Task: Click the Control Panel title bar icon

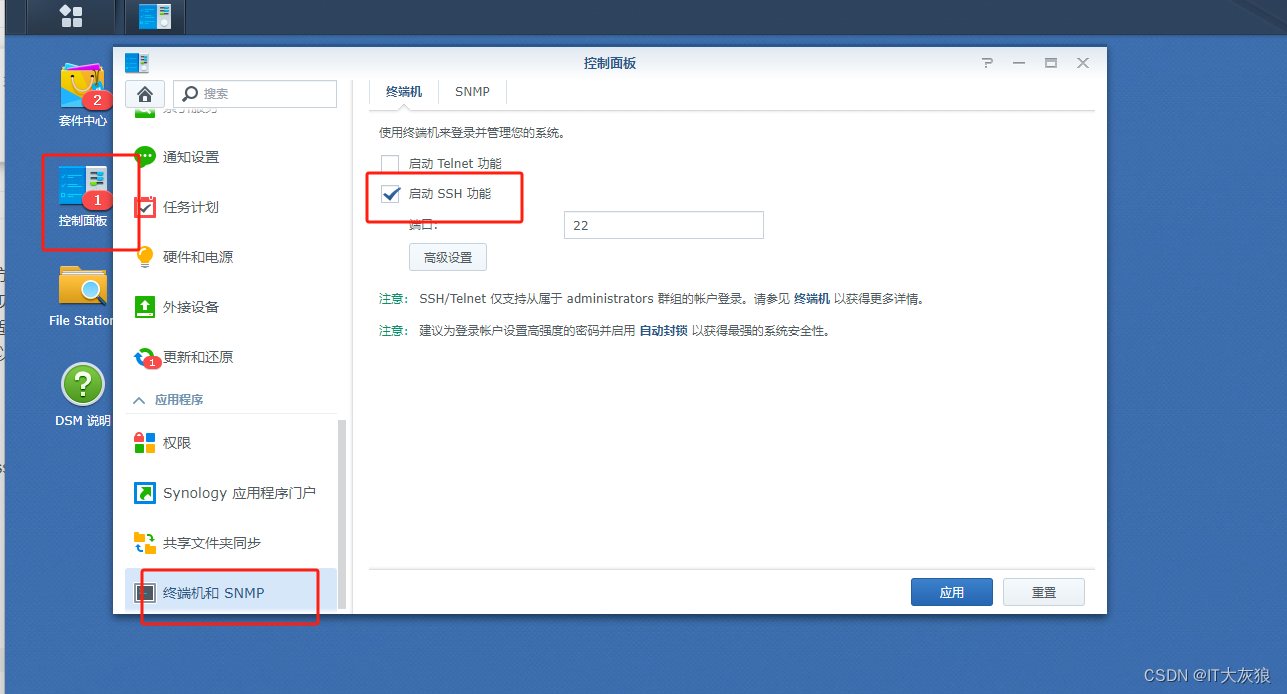Action: click(137, 63)
